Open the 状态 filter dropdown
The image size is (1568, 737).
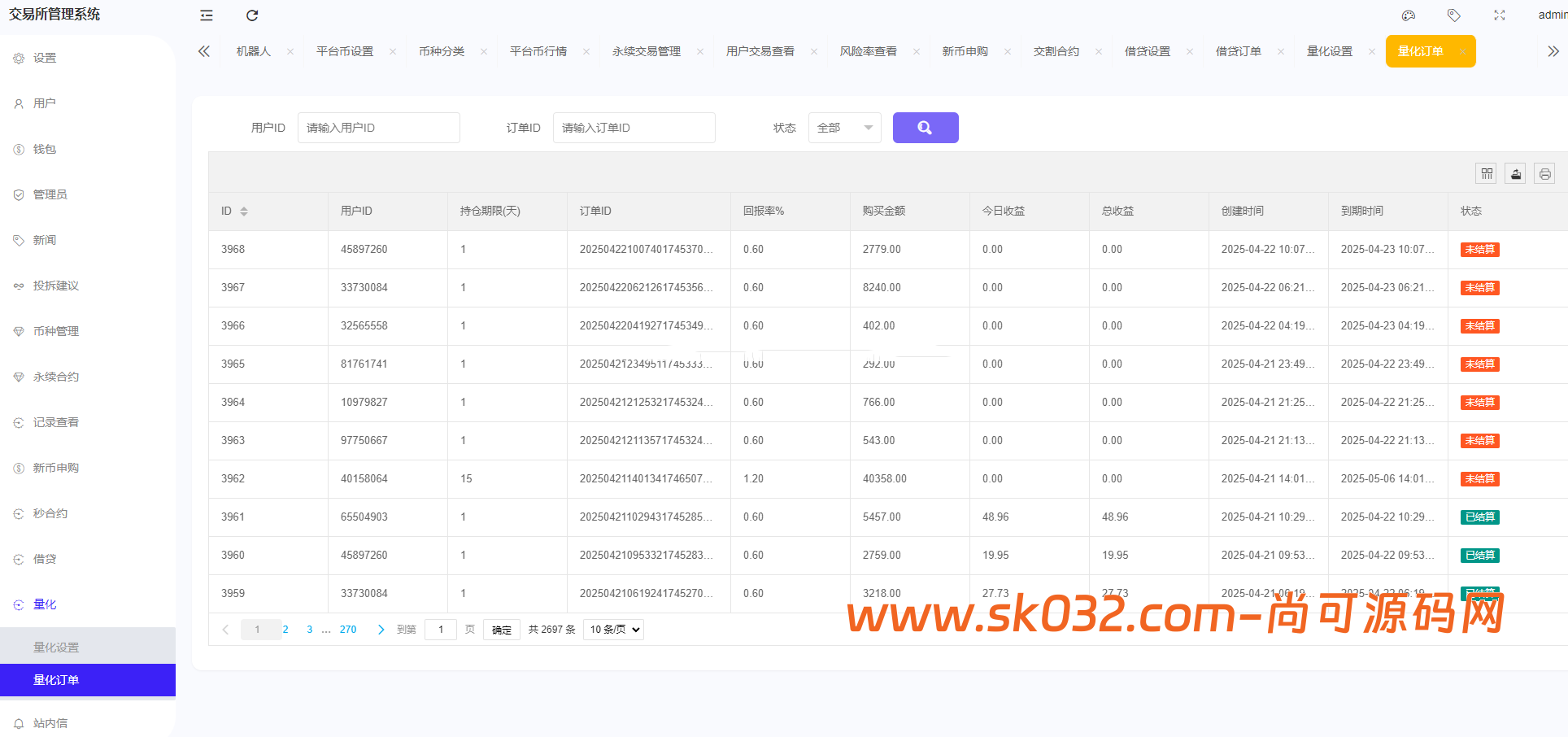click(x=843, y=127)
